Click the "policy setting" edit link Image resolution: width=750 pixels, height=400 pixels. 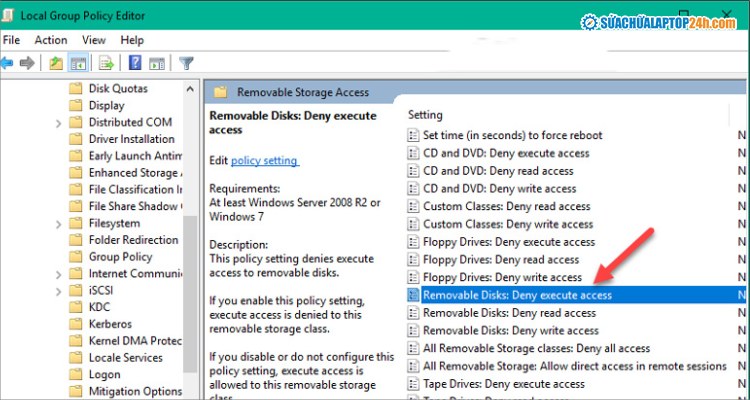(264, 160)
